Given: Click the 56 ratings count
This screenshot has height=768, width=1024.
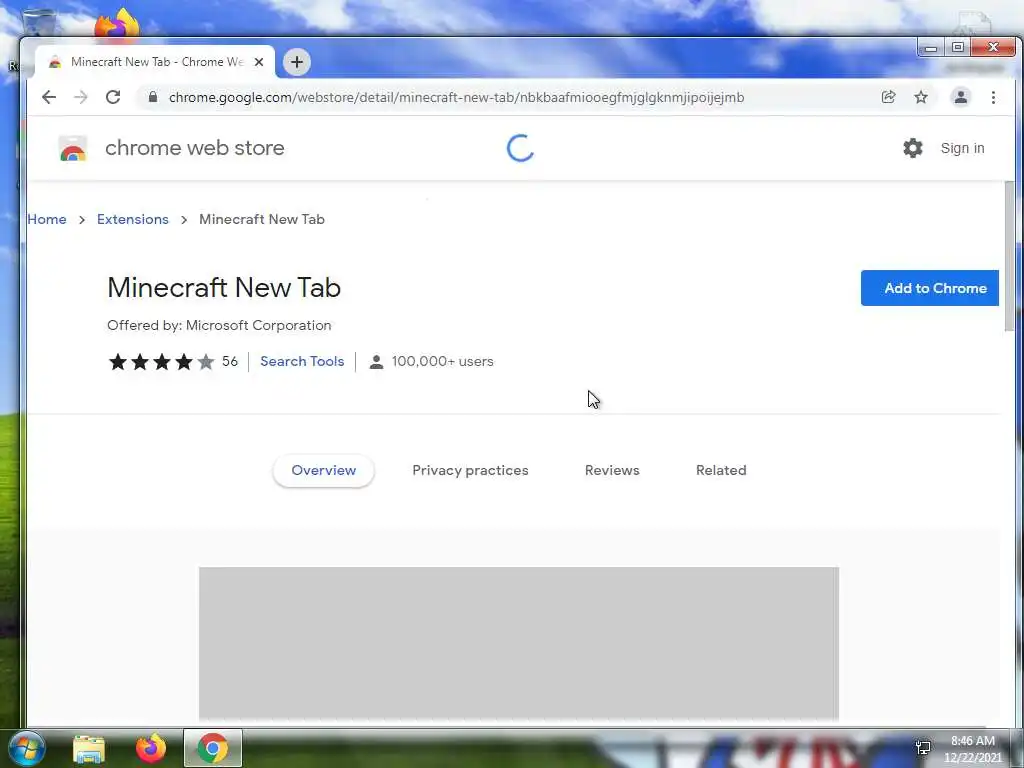Looking at the screenshot, I should pyautogui.click(x=230, y=361).
